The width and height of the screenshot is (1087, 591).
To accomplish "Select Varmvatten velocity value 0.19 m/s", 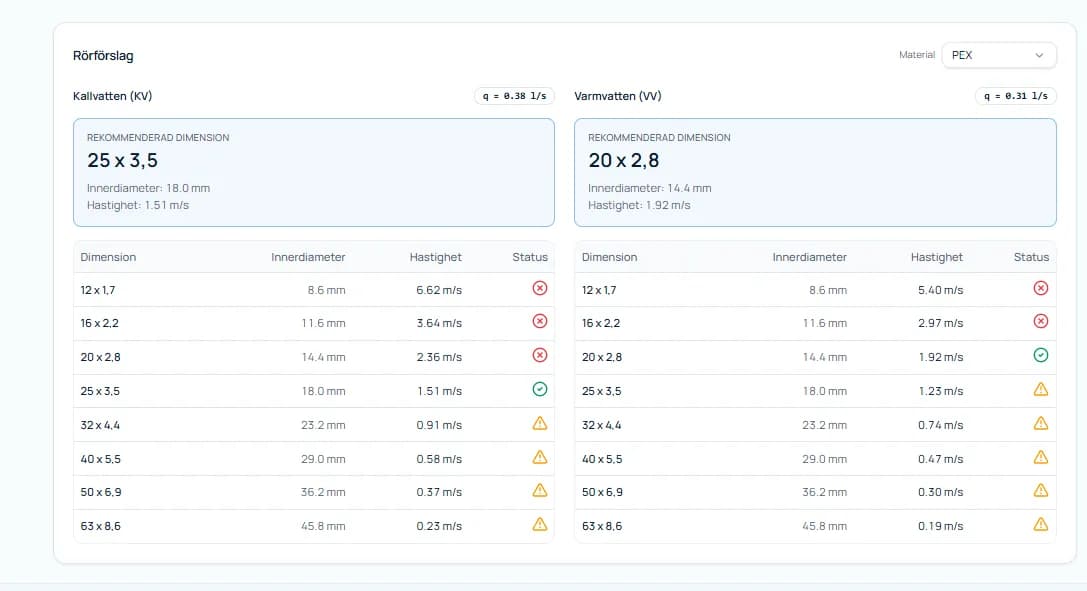I will 941,527.
